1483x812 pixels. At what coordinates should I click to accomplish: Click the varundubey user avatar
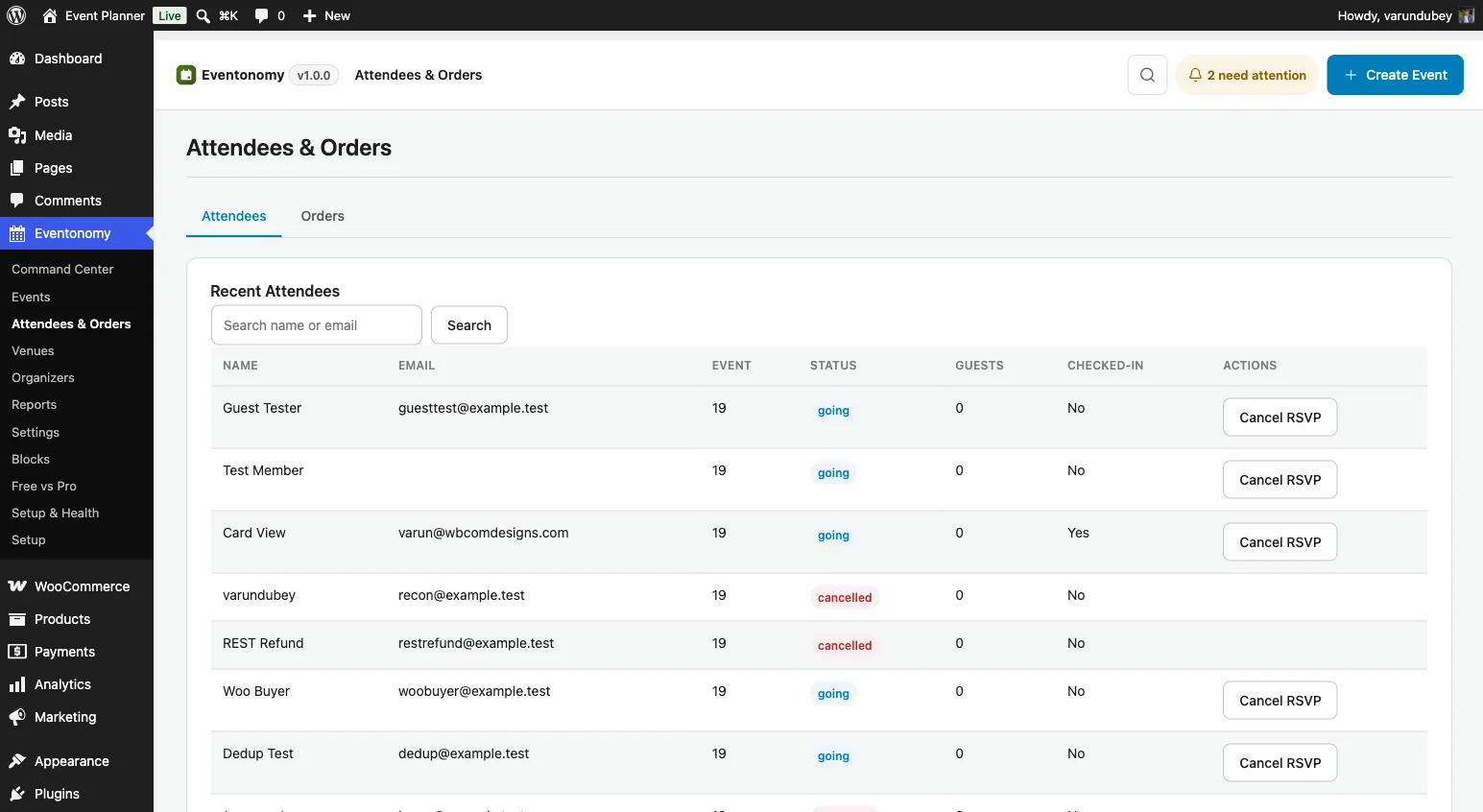click(1466, 15)
